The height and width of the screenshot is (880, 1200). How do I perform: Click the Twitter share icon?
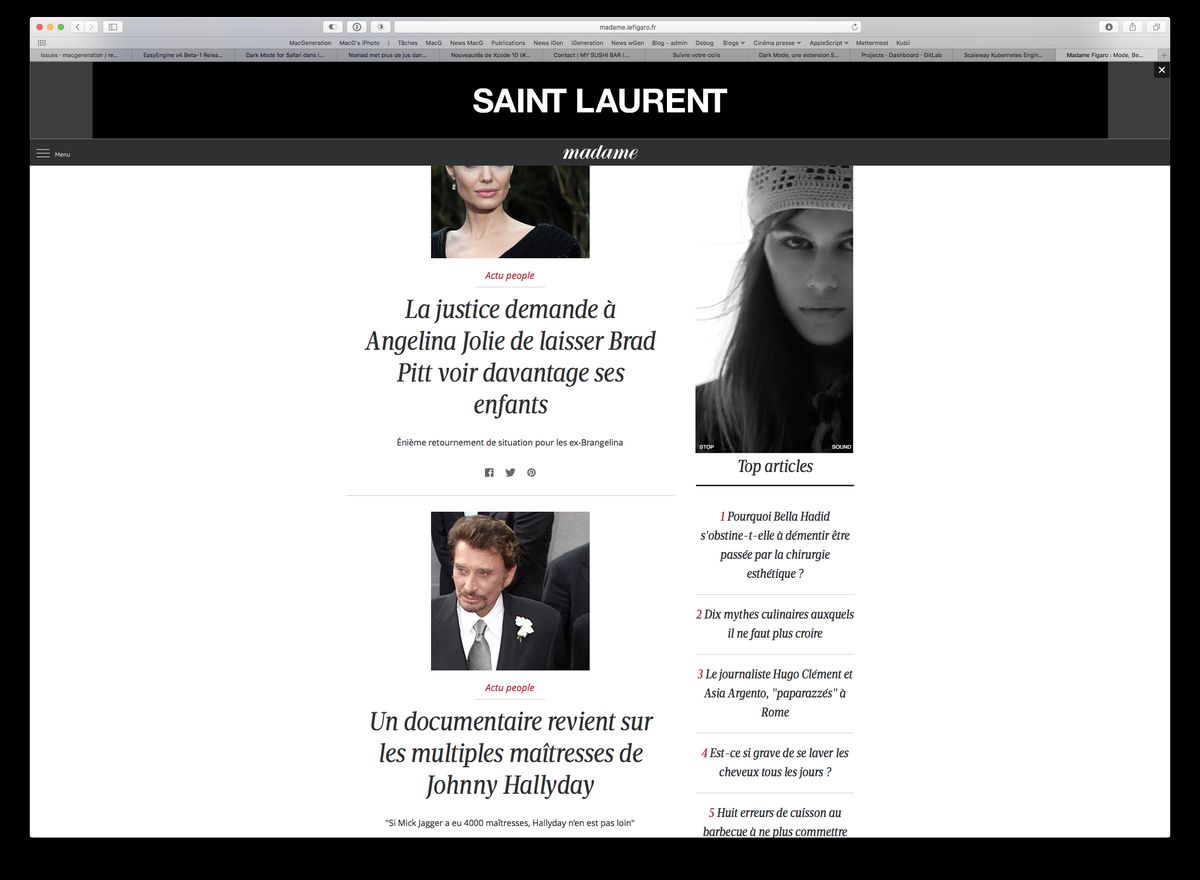click(510, 472)
